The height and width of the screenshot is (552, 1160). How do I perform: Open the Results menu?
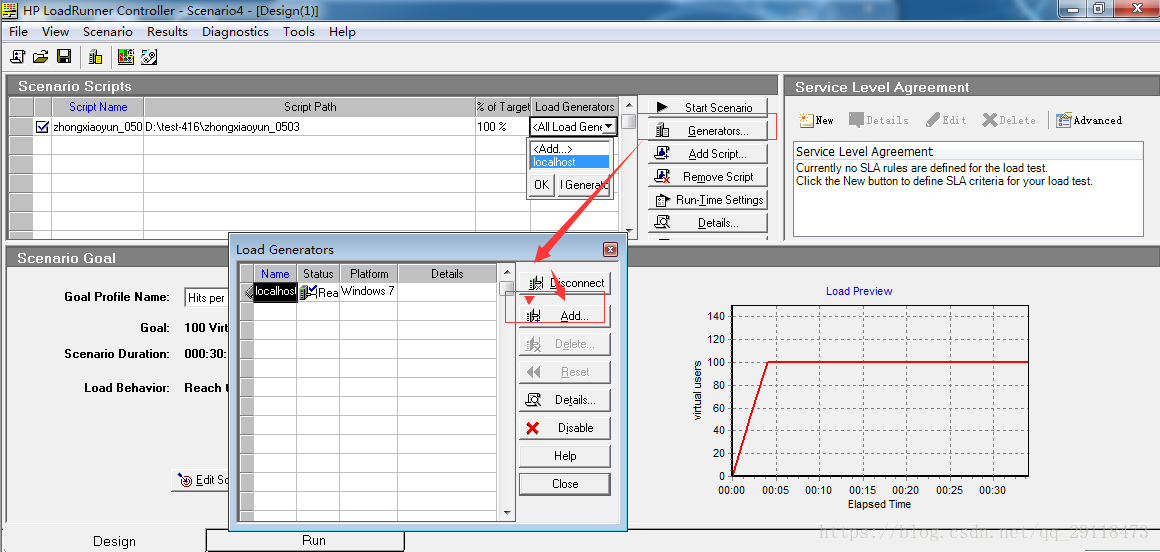pos(167,32)
